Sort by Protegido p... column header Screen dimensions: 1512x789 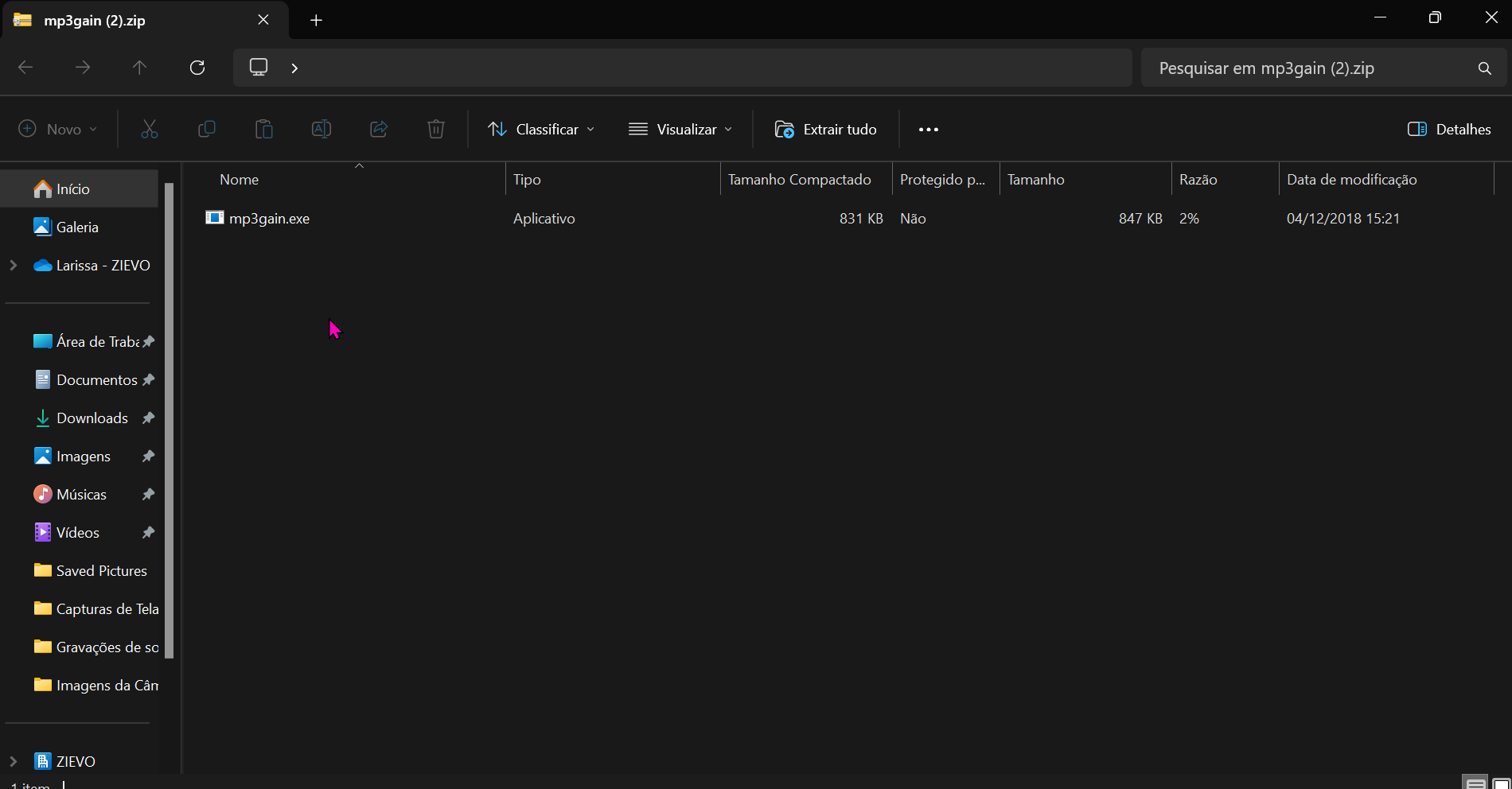pos(946,180)
